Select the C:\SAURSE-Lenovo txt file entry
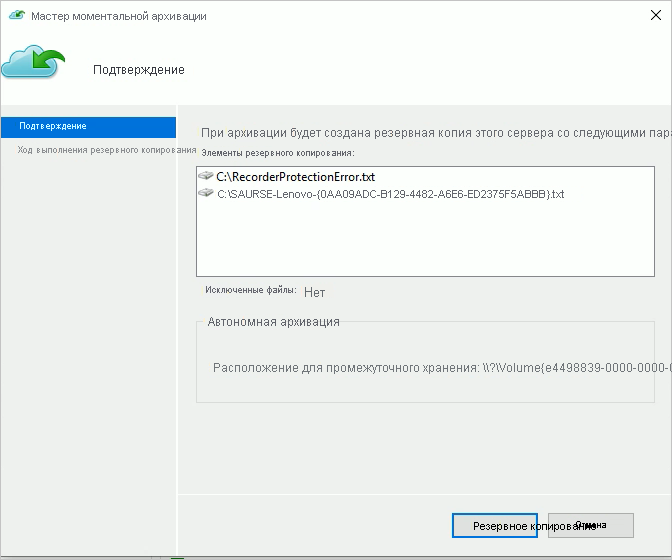Screen dimensions: 672x560 390,194
